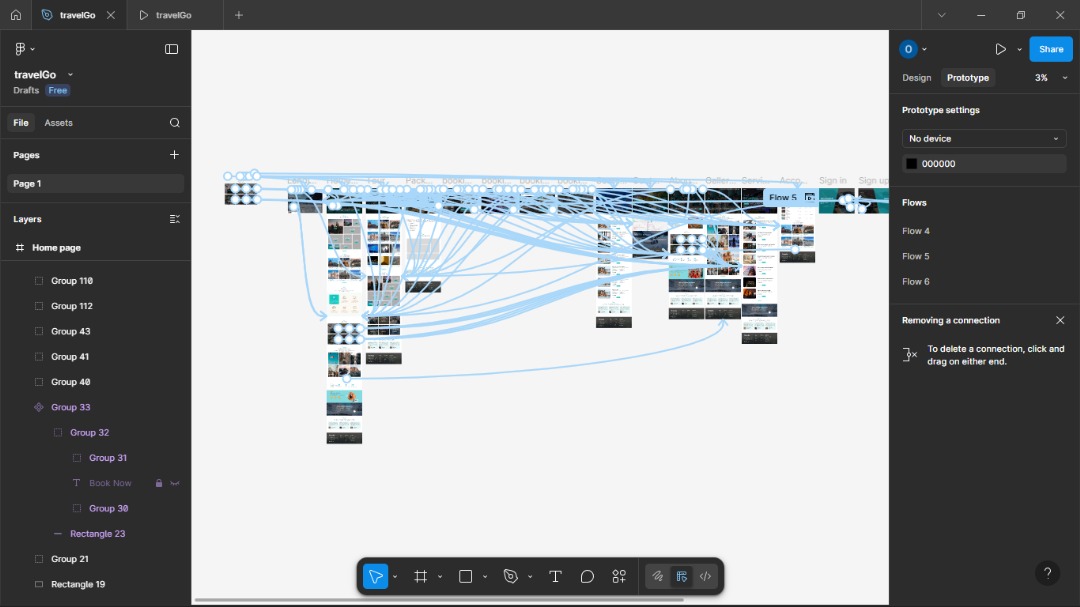The image size is (1080, 607).
Task: Select the Move tool
Action: click(375, 576)
